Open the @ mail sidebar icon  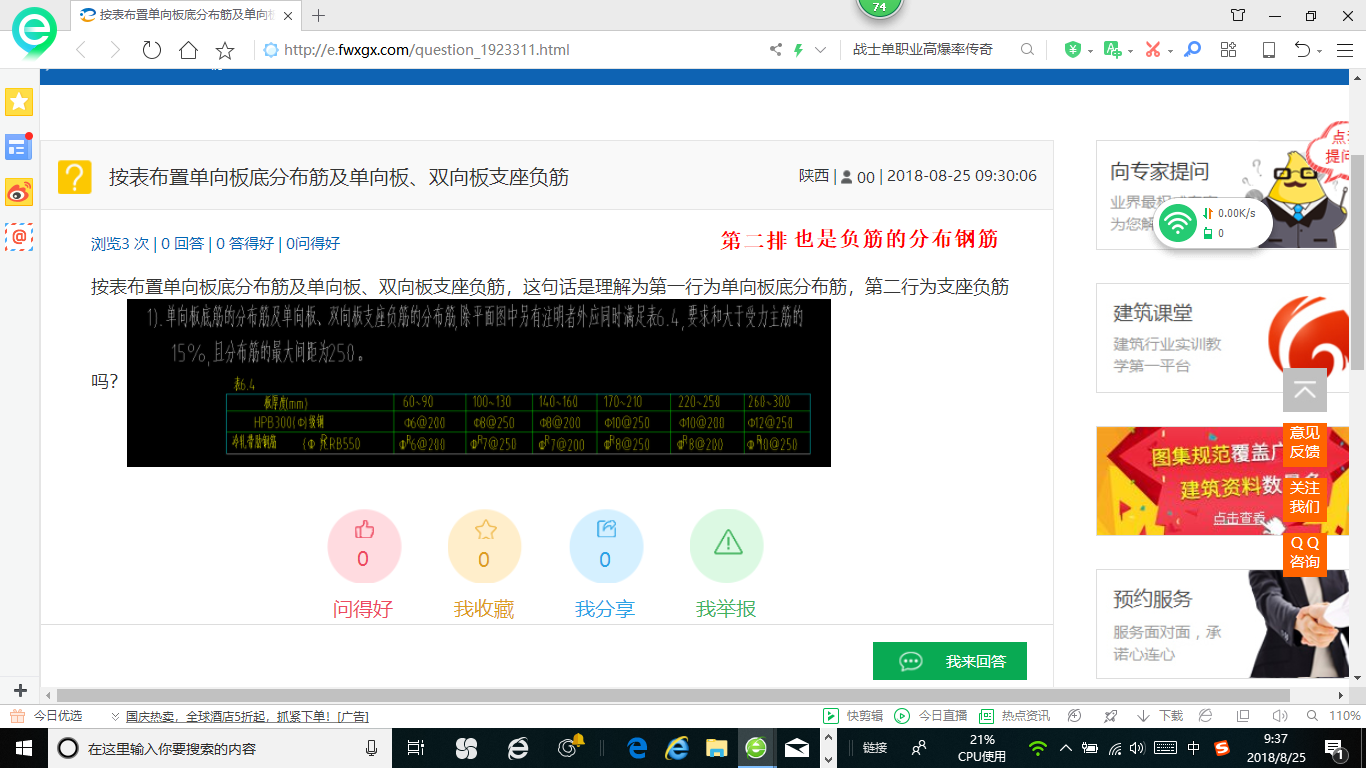point(19,236)
